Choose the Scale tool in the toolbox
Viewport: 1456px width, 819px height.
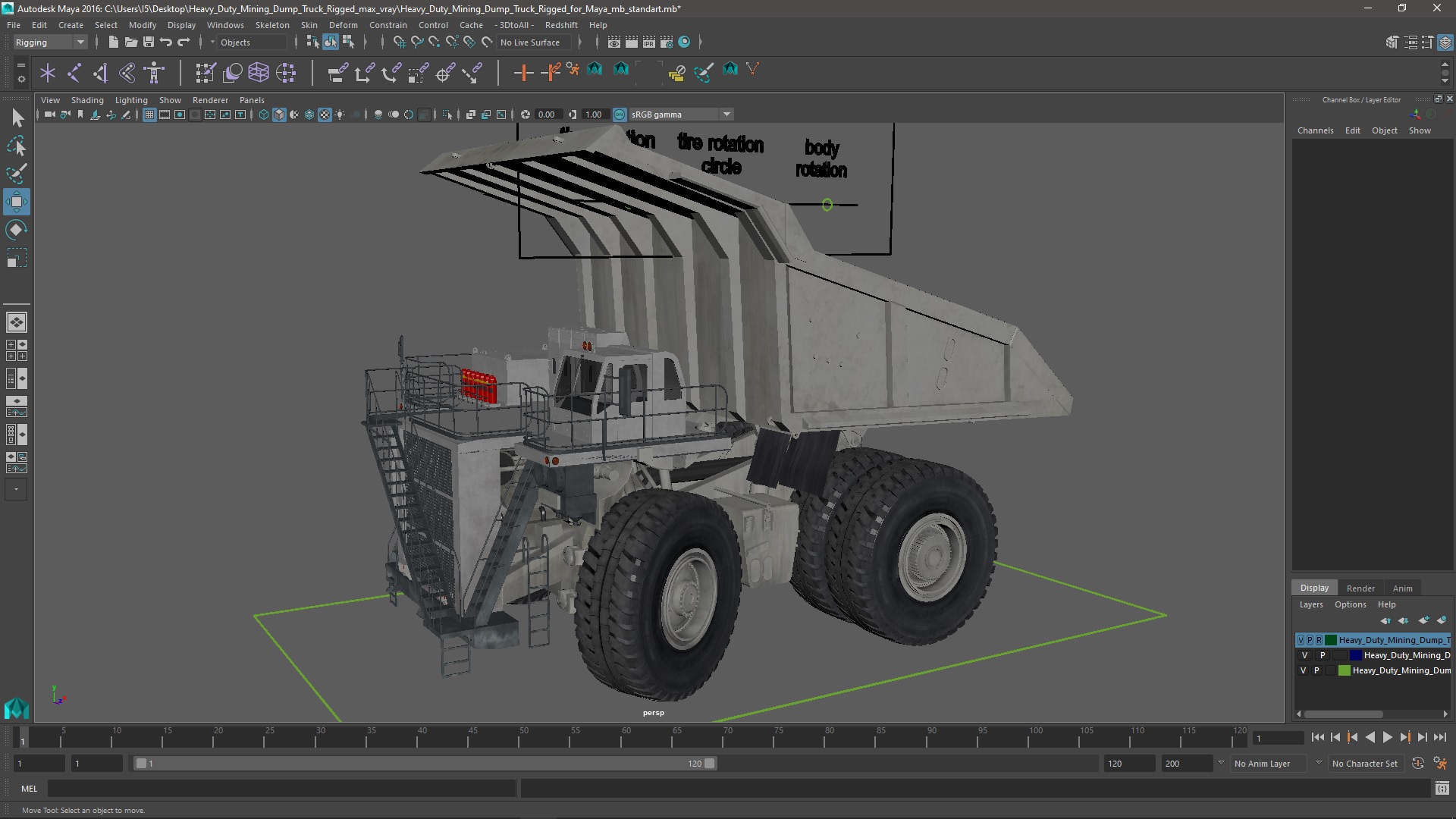coord(17,258)
